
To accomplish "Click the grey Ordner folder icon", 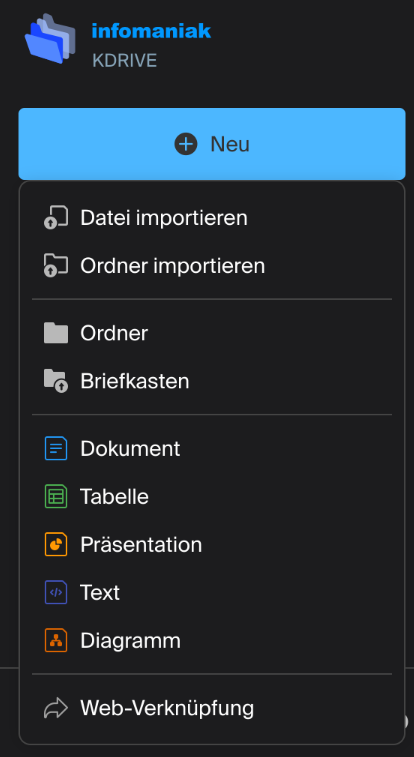I will (56, 333).
